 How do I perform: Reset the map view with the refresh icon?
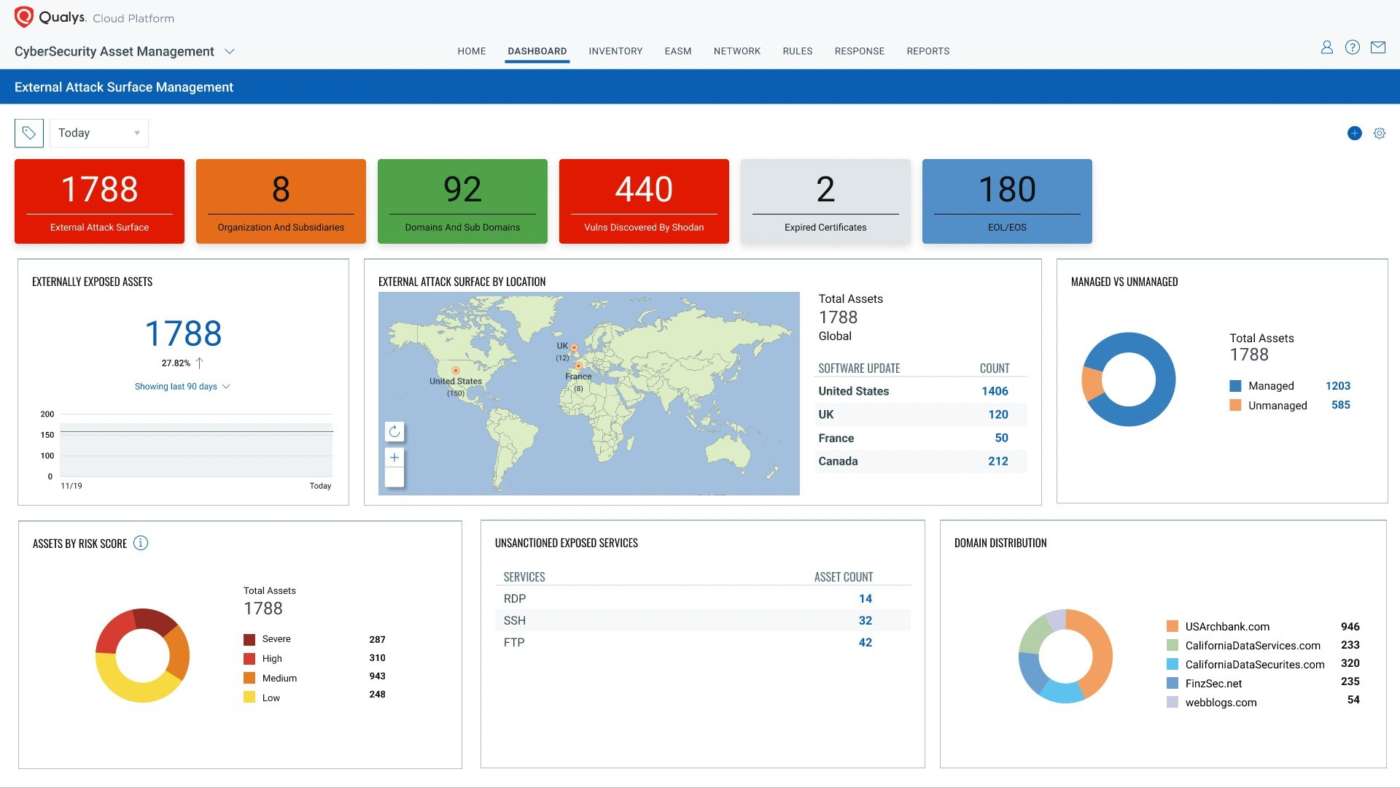[x=394, y=431]
